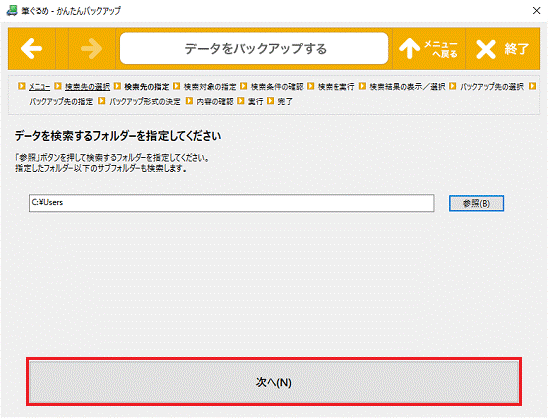Click the 完了 breadcrumb step
Image resolution: width=548 pixels, height=418 pixels.
tap(285, 102)
